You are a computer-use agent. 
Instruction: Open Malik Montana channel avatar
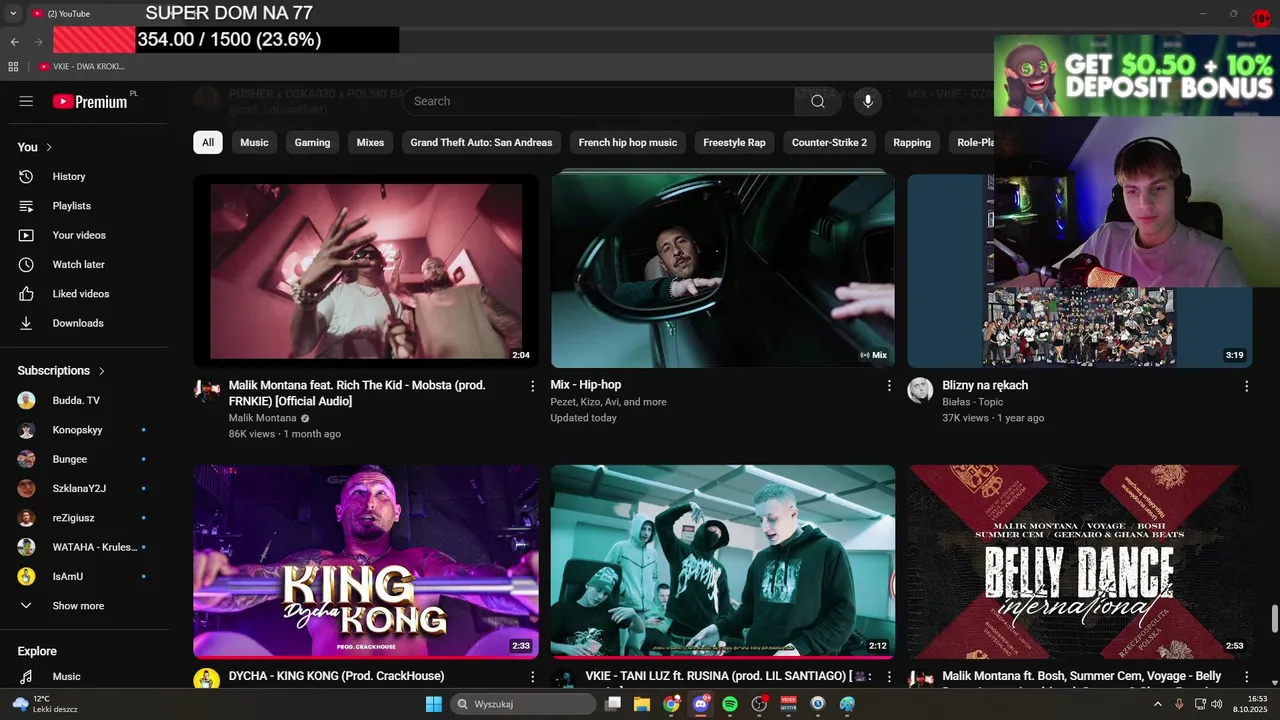207,390
